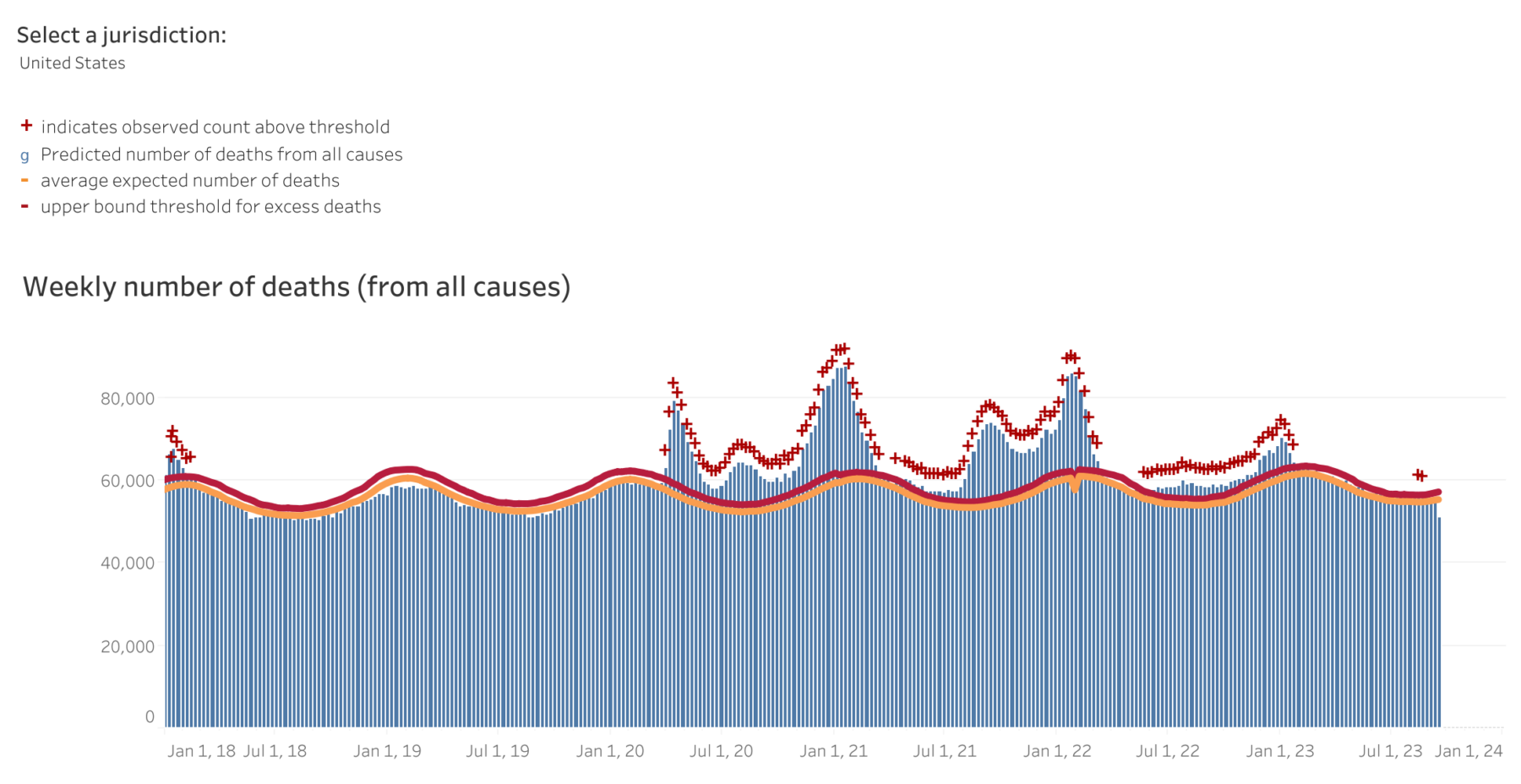The width and height of the screenshot is (1521, 784).
Task: Click the 'Select a jurisdiction:' label
Action: point(122,35)
